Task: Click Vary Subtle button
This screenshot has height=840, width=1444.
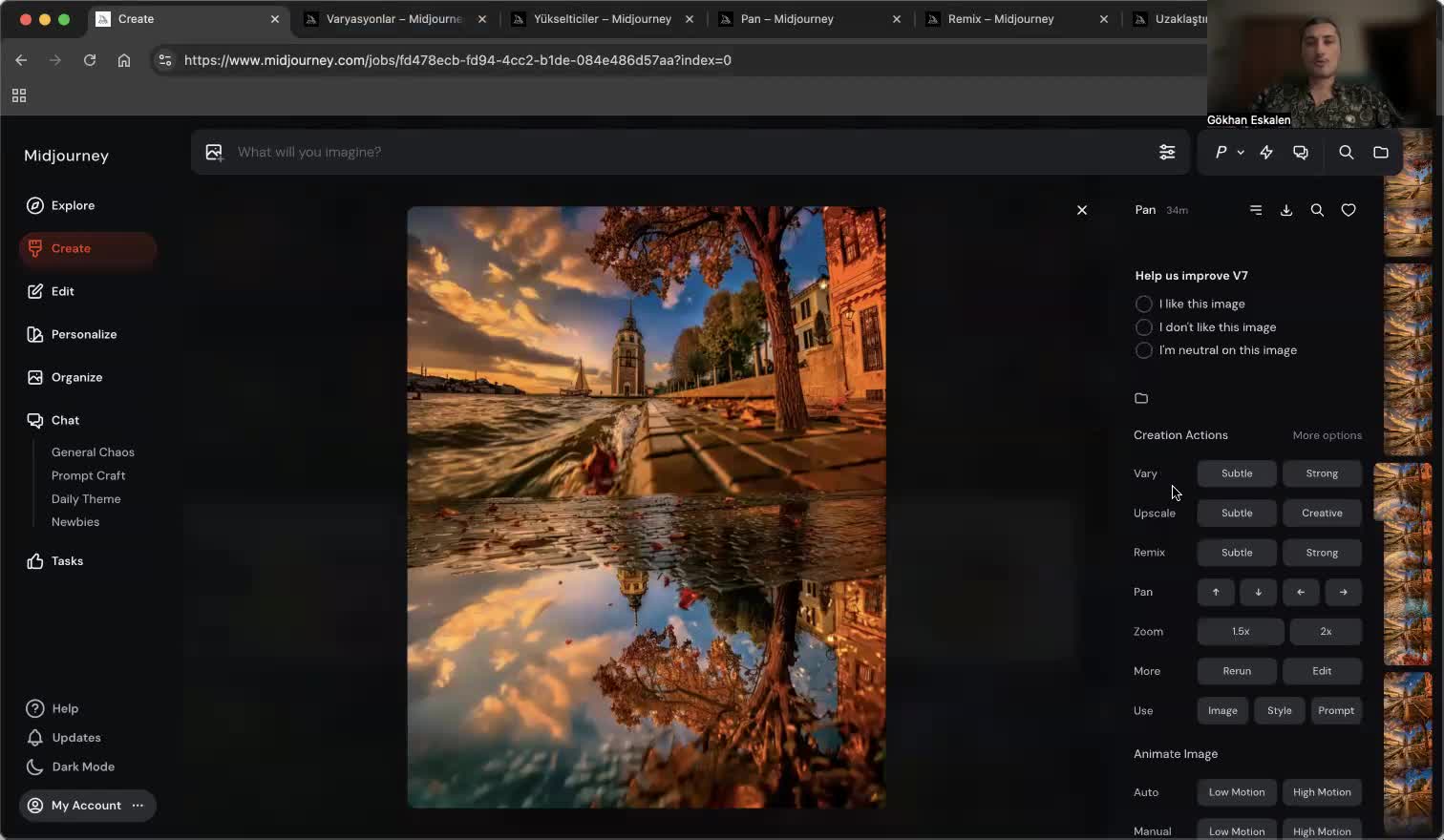Action: [1237, 473]
